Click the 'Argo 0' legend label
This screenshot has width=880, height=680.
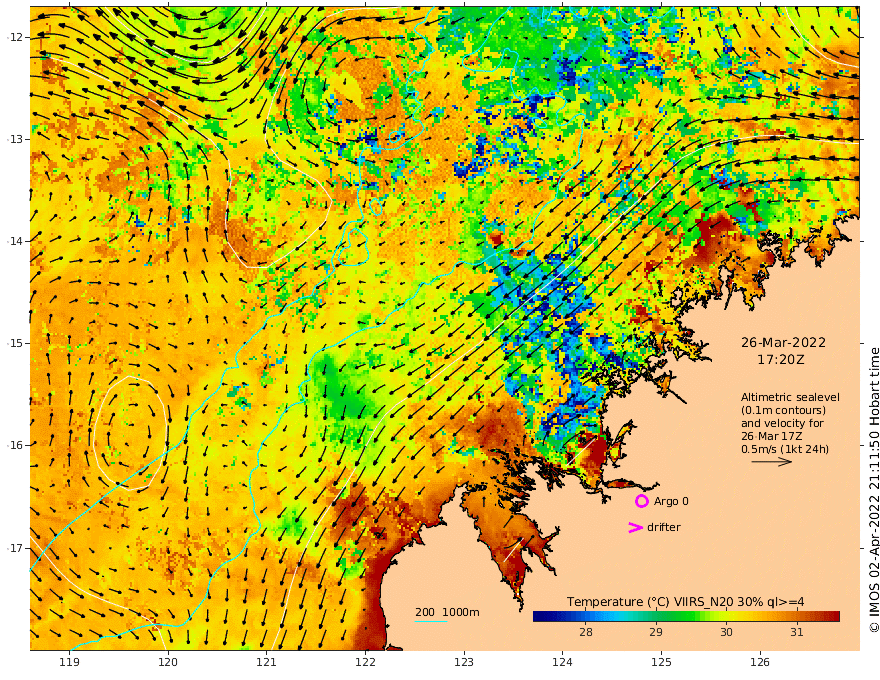[x=671, y=501]
